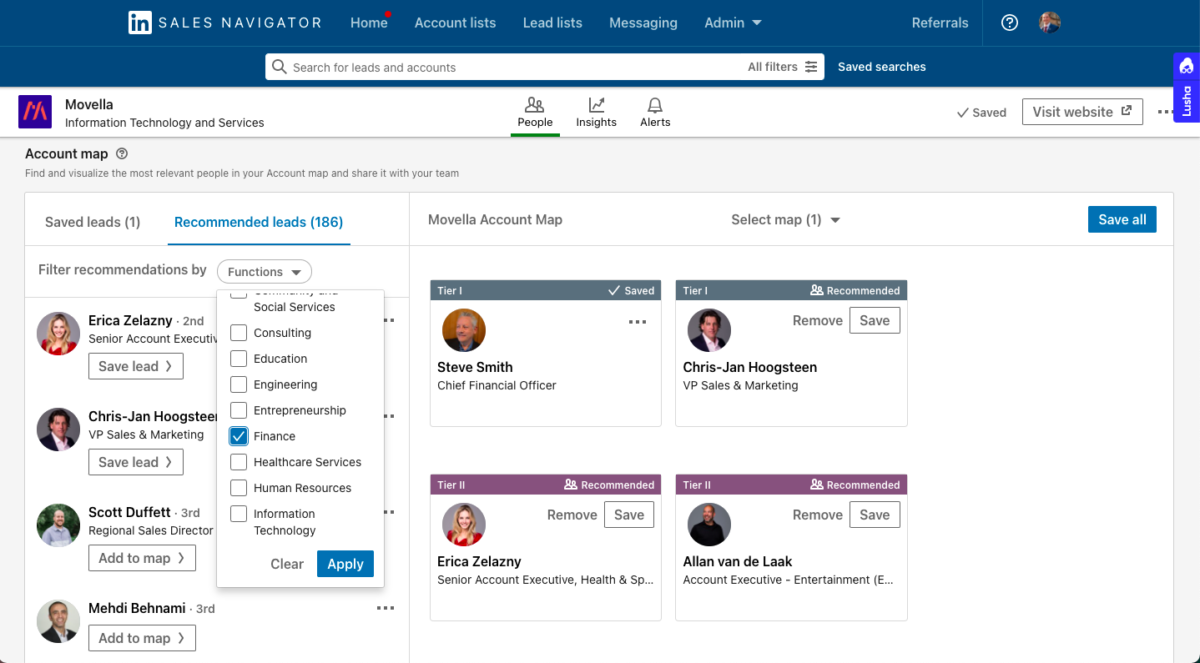This screenshot has height=663, width=1200.
Task: Apply the selected function filters
Action: 345,563
